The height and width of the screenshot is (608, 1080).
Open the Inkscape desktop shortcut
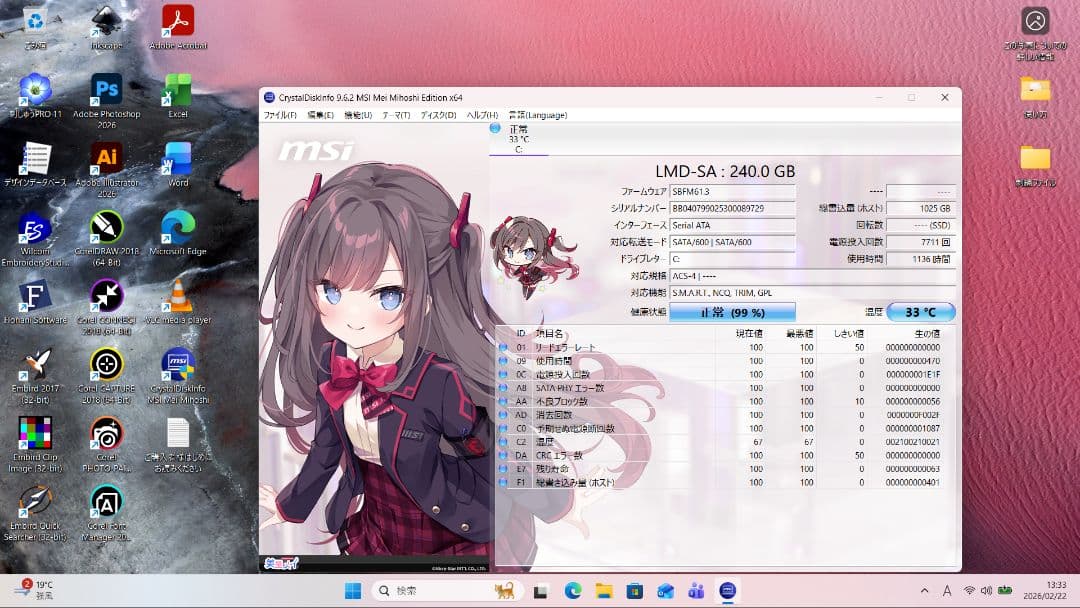(x=106, y=21)
